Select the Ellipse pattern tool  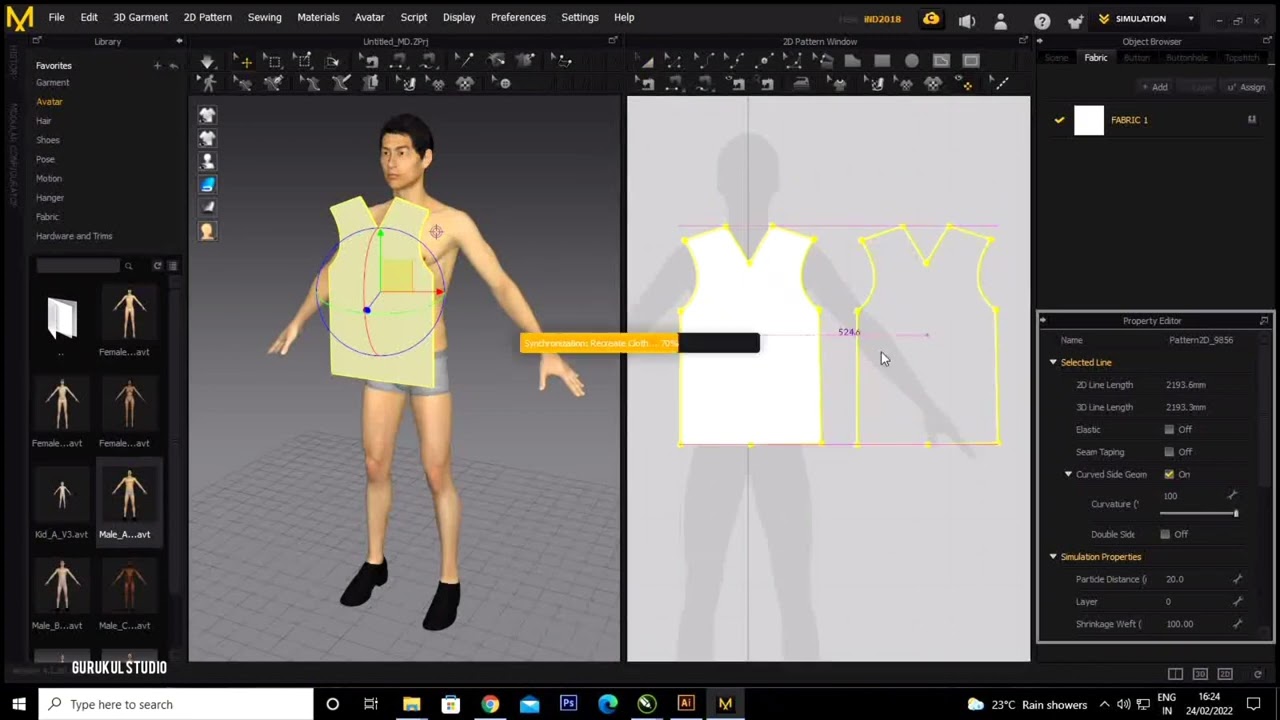click(911, 61)
